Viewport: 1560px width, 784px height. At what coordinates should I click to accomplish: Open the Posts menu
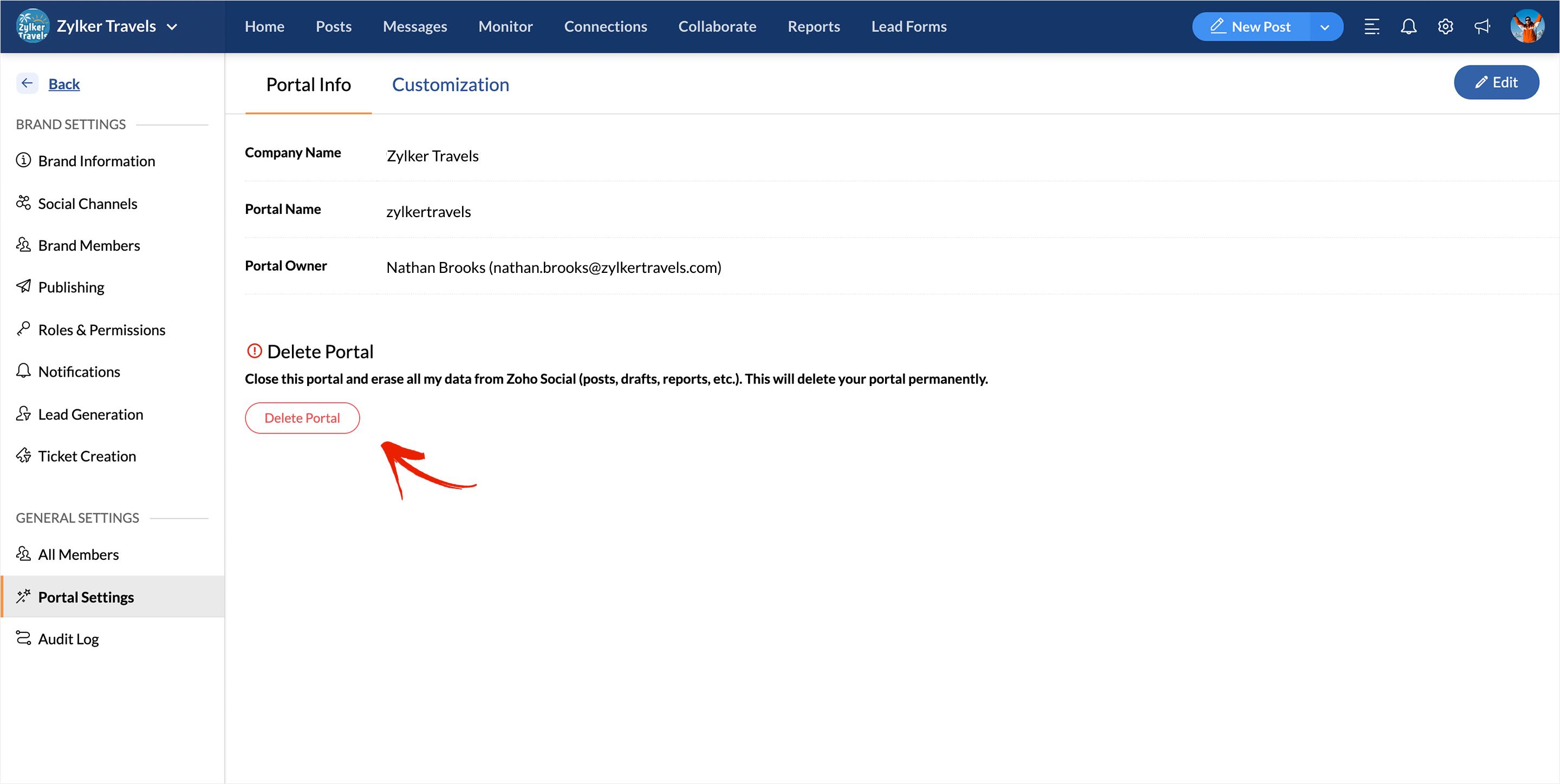pos(333,27)
